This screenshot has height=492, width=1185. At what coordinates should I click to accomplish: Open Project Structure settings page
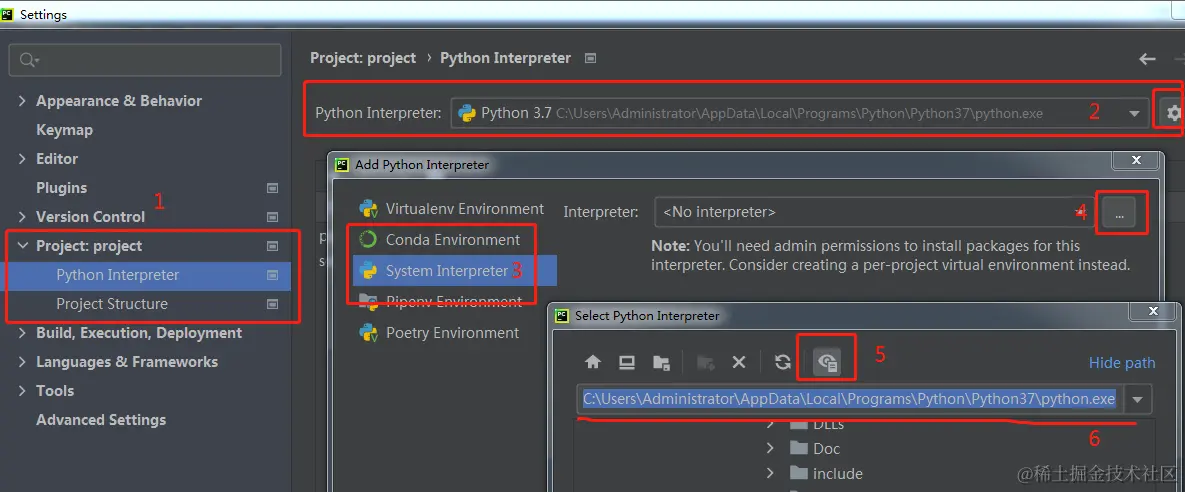[x=112, y=304]
